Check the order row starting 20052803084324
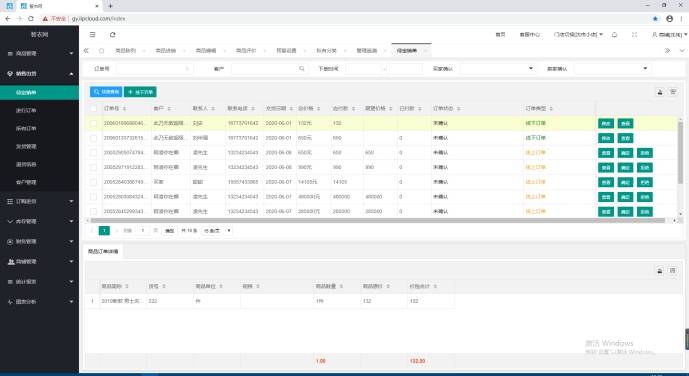The width and height of the screenshot is (689, 376). coord(93,197)
